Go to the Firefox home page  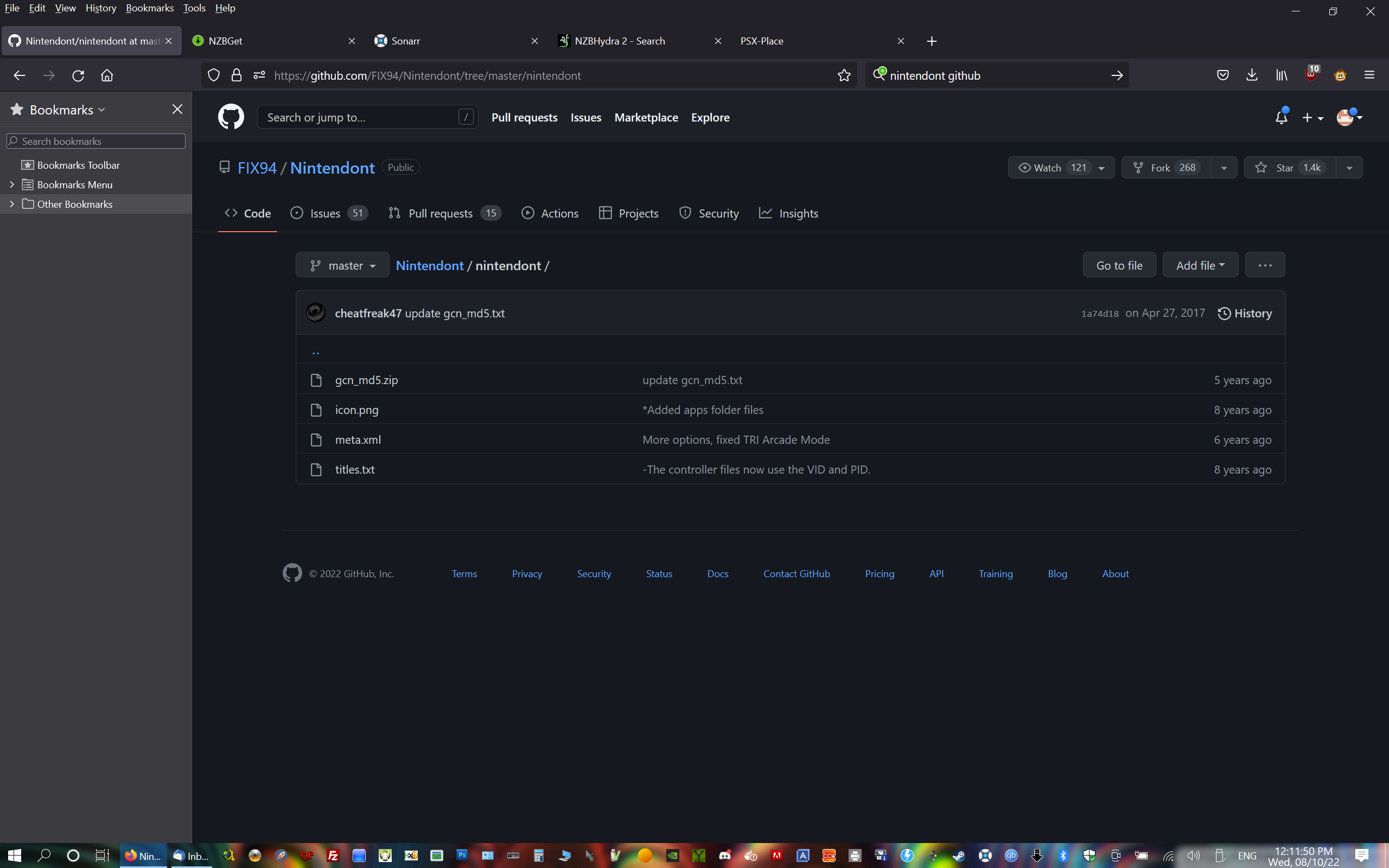(x=107, y=75)
